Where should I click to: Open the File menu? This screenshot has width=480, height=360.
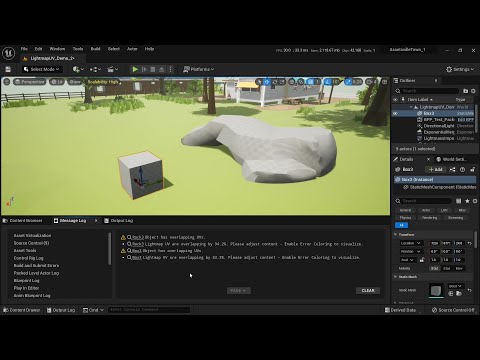[24, 49]
